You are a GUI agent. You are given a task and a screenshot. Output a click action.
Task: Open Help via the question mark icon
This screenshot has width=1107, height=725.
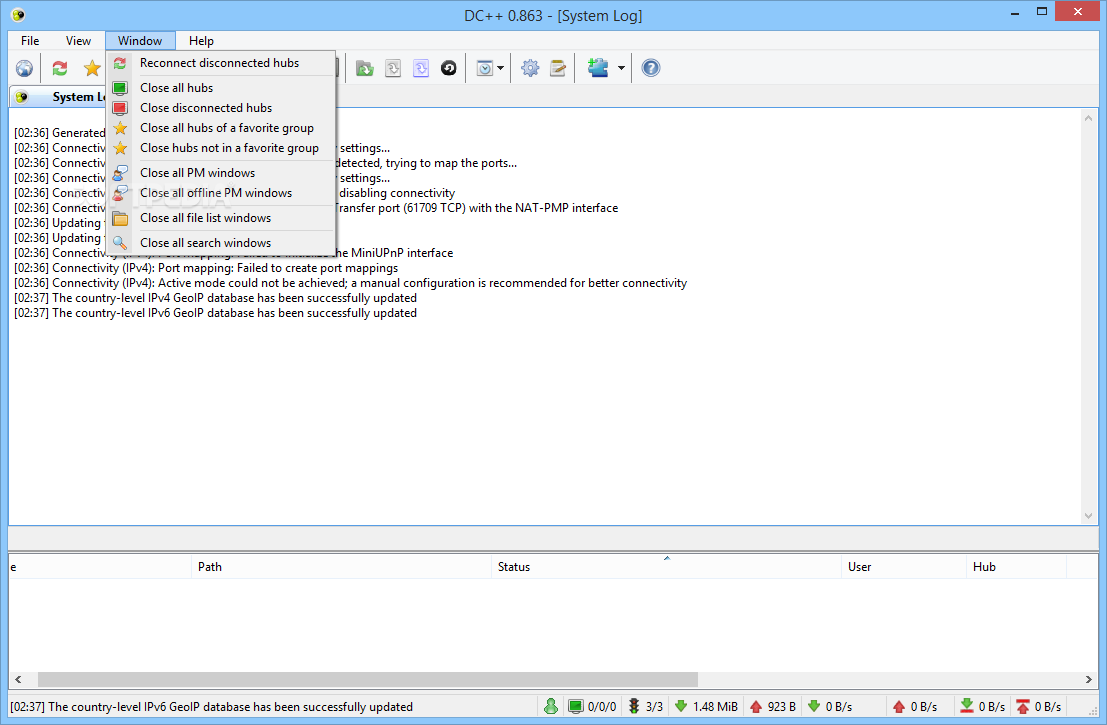click(x=650, y=68)
